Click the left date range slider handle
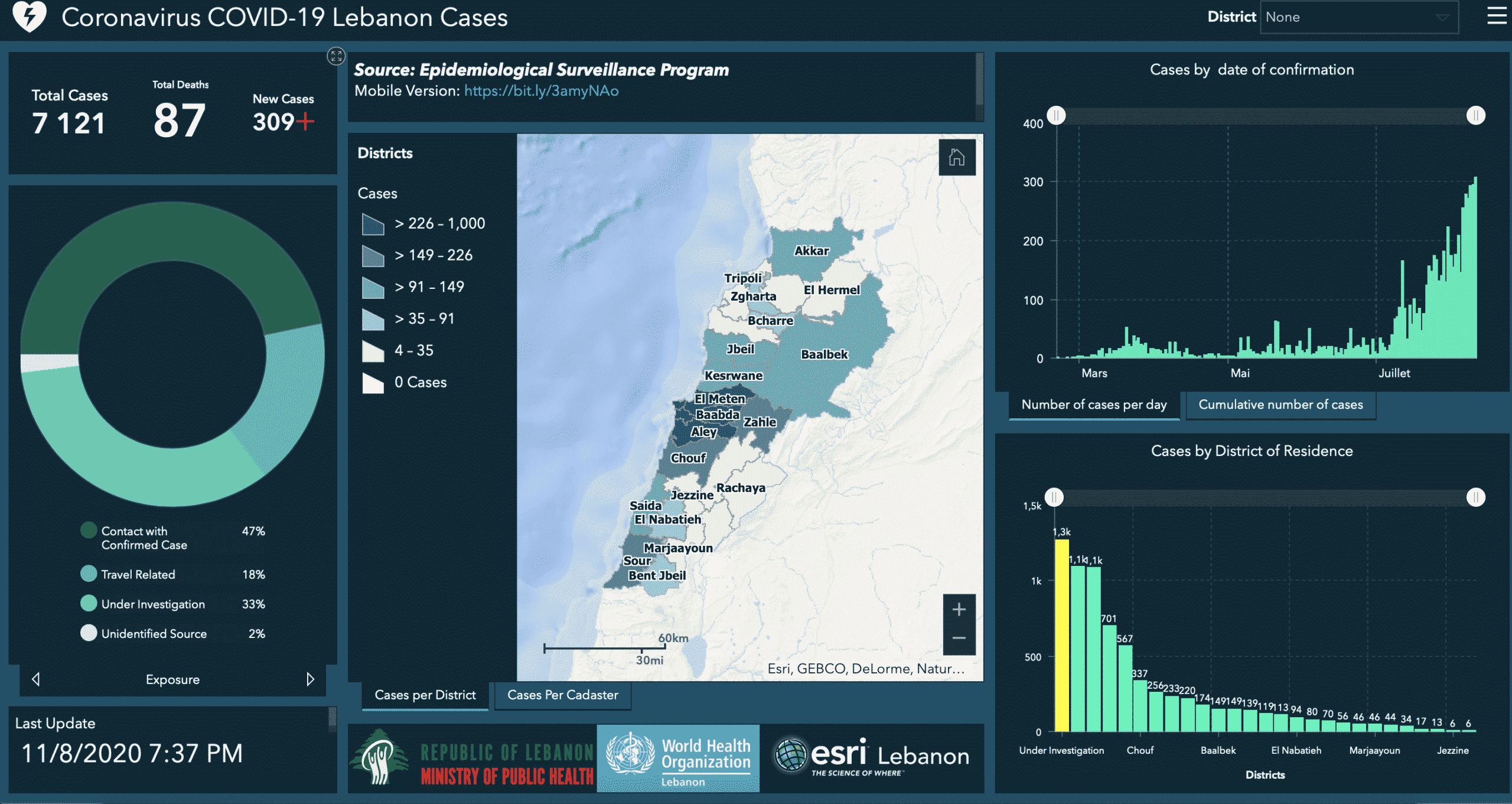Viewport: 1512px width, 804px height. [1056, 116]
